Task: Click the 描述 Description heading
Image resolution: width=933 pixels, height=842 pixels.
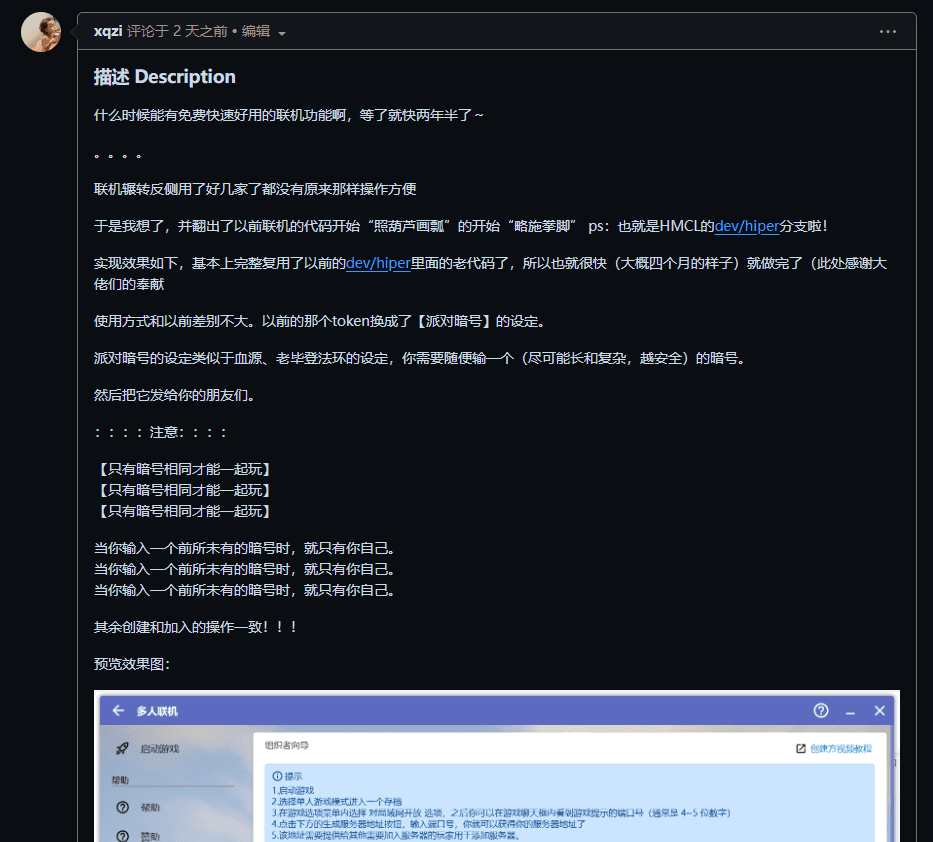Action: [x=165, y=77]
